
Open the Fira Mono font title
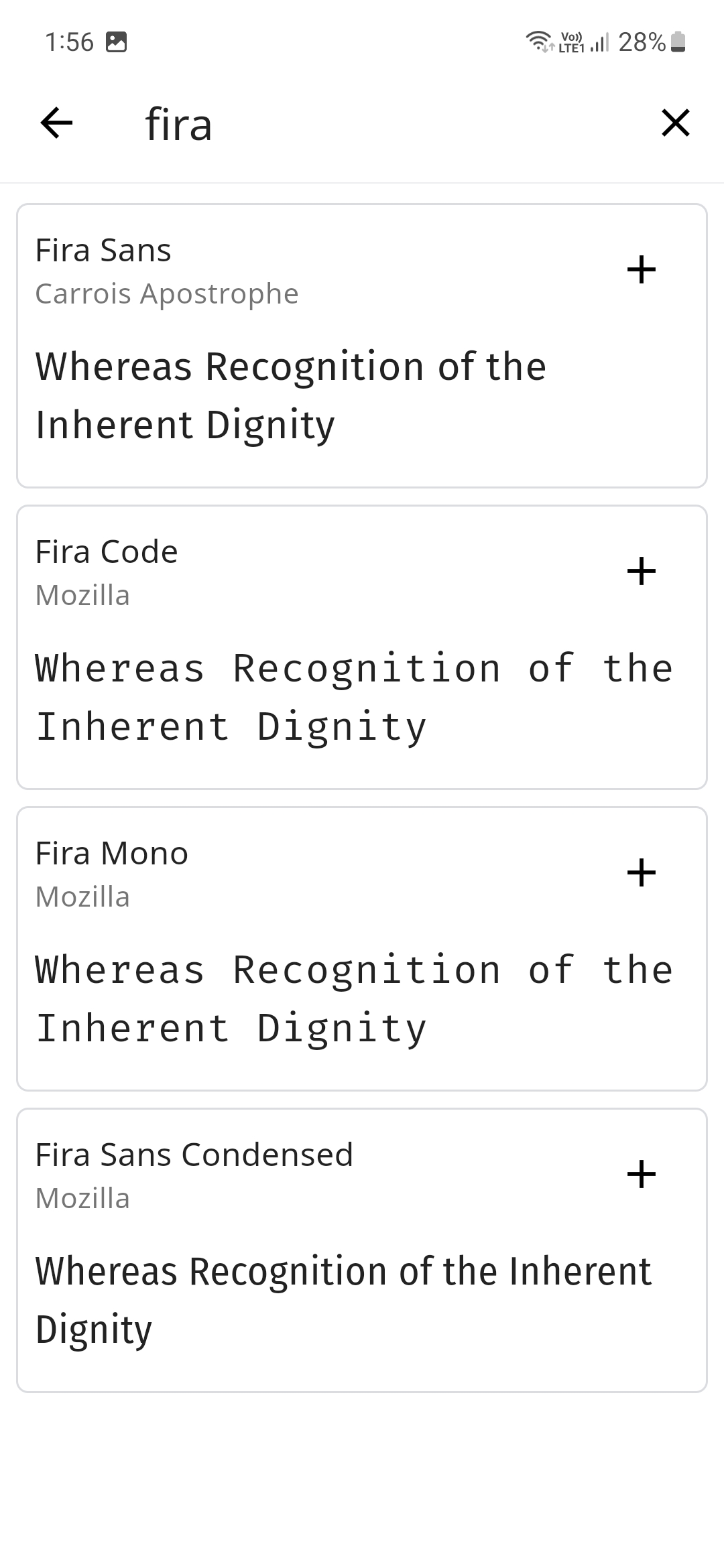pos(112,854)
